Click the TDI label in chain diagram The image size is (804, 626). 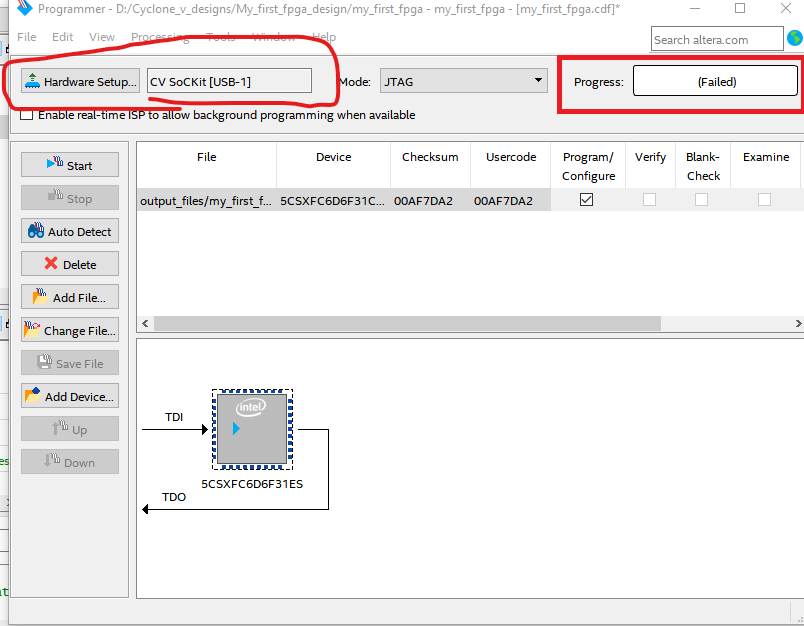tap(174, 417)
